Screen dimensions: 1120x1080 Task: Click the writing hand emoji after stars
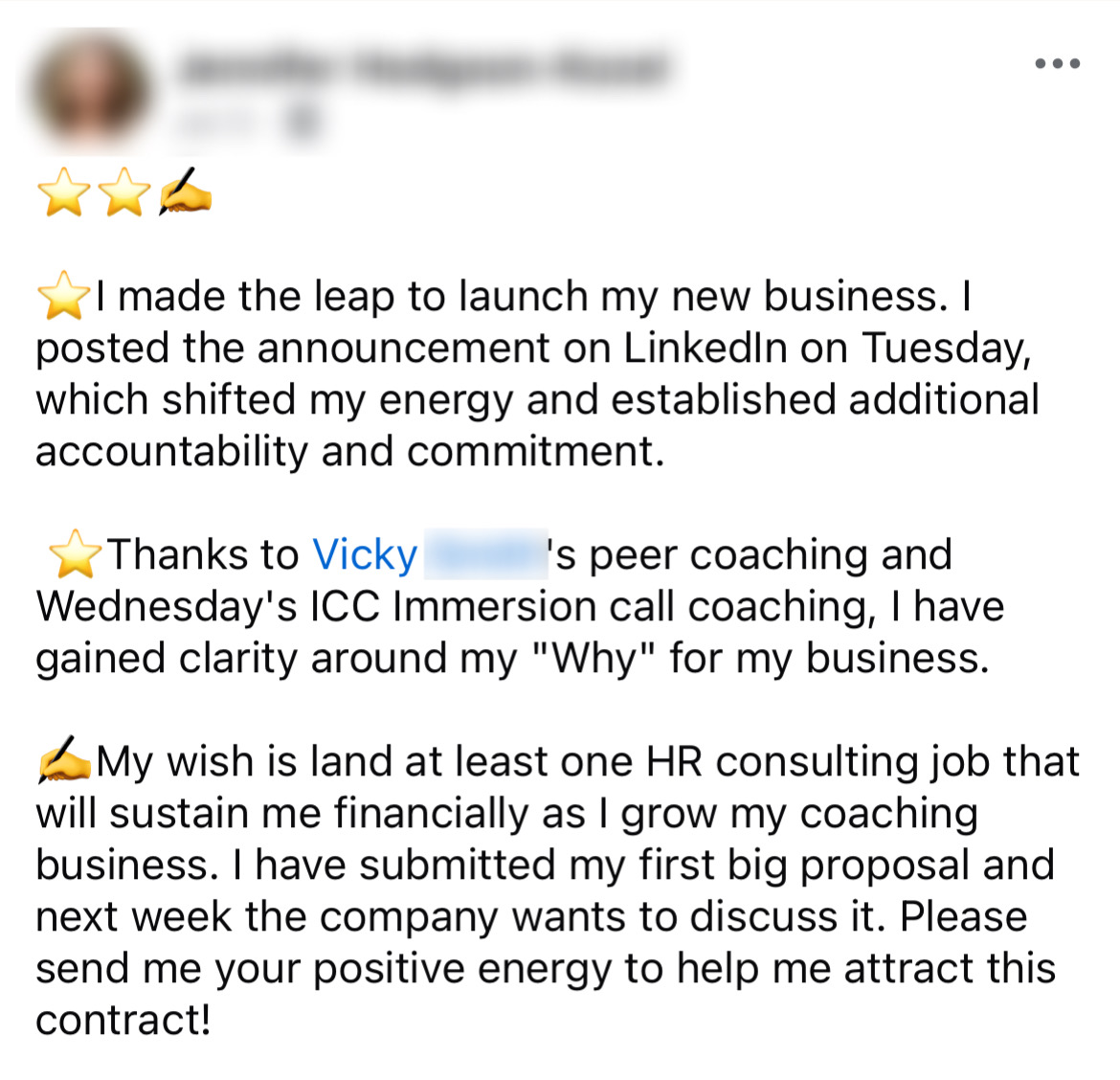(x=186, y=191)
